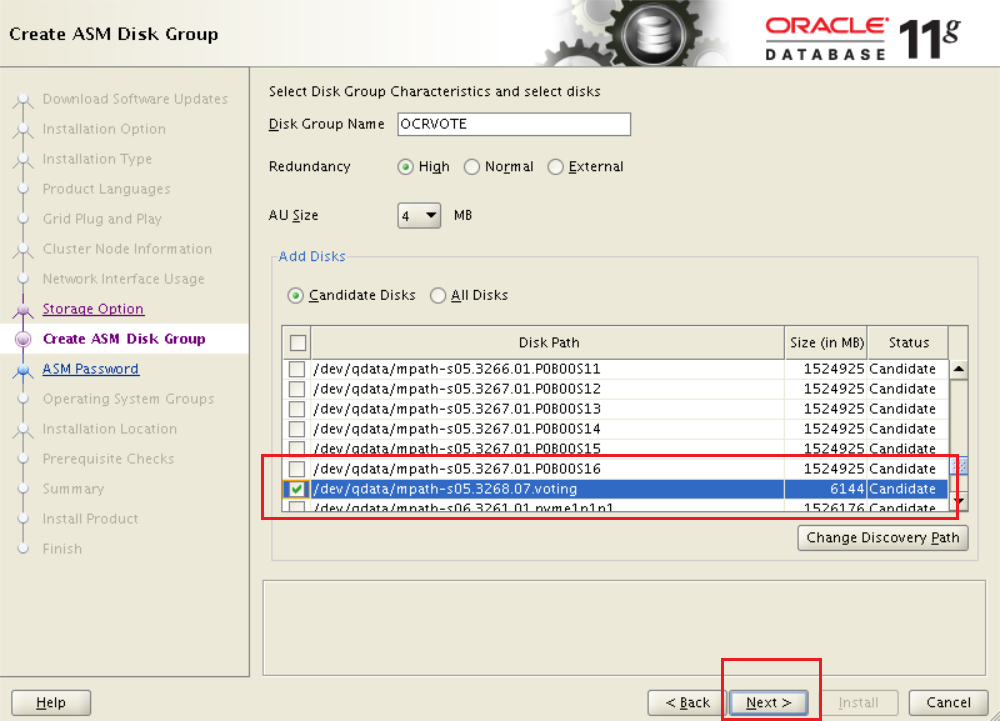
Task: Select the /dev/qdata/mpath-s05.3267.01.P0B00S13 path
Action: pyautogui.click(x=457, y=409)
